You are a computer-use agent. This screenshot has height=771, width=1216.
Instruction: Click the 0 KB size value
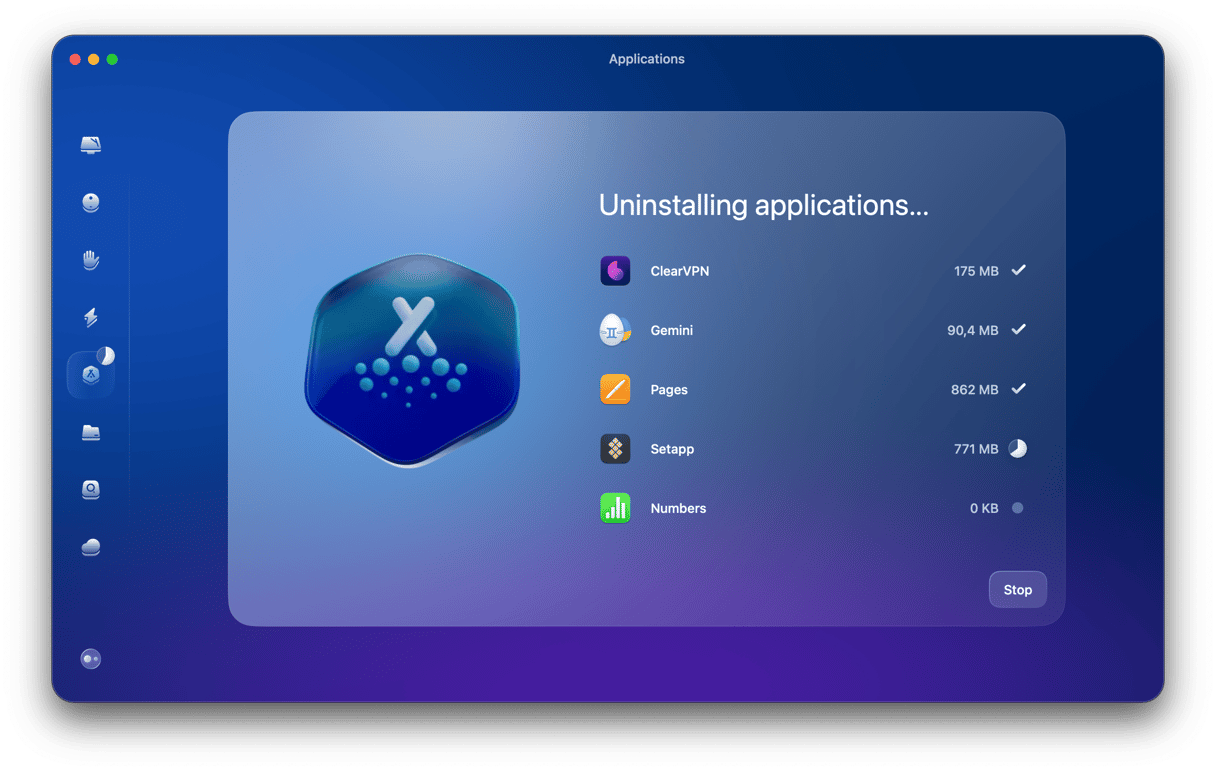(x=984, y=508)
